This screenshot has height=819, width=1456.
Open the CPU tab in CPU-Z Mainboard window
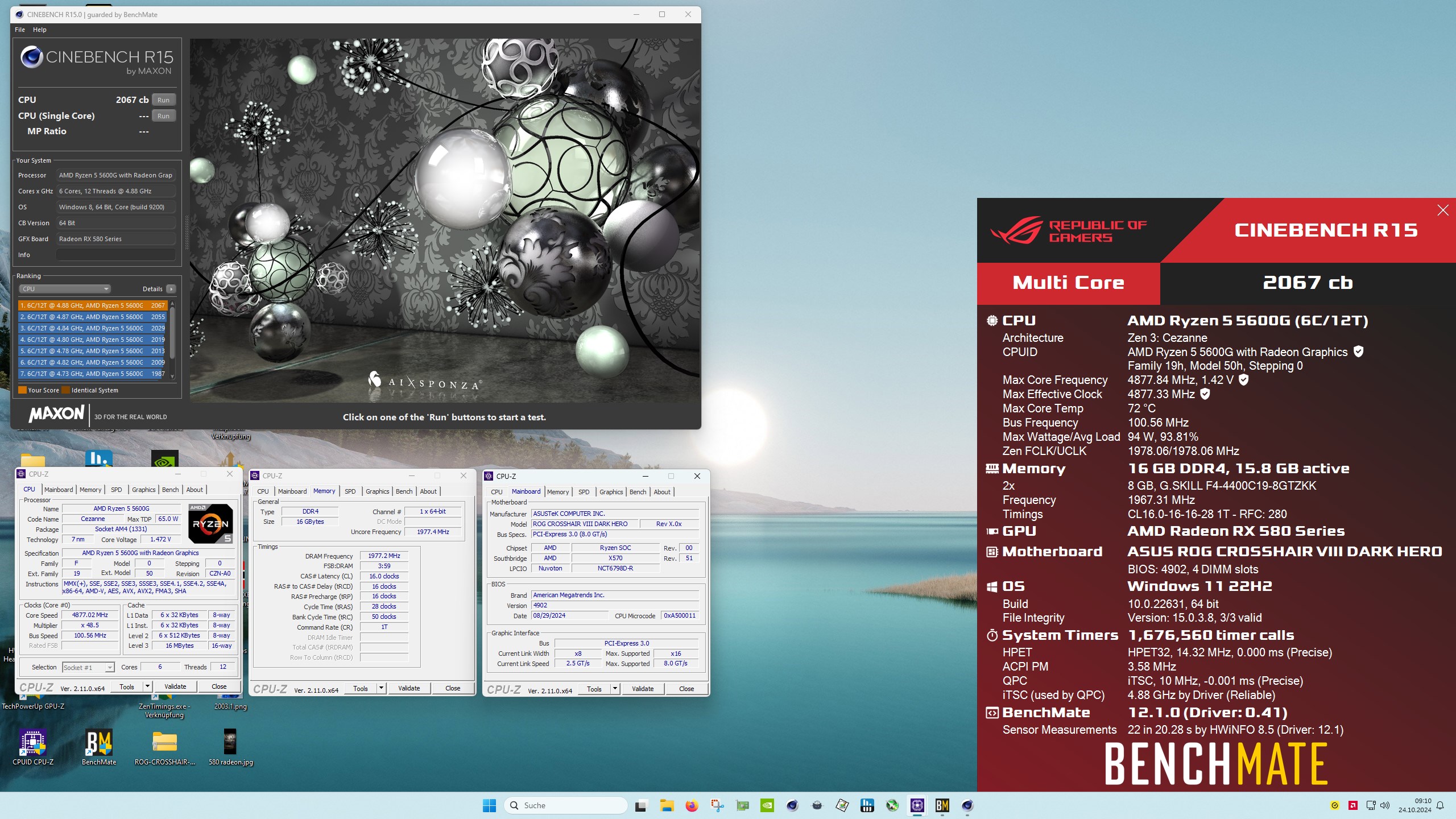[497, 492]
